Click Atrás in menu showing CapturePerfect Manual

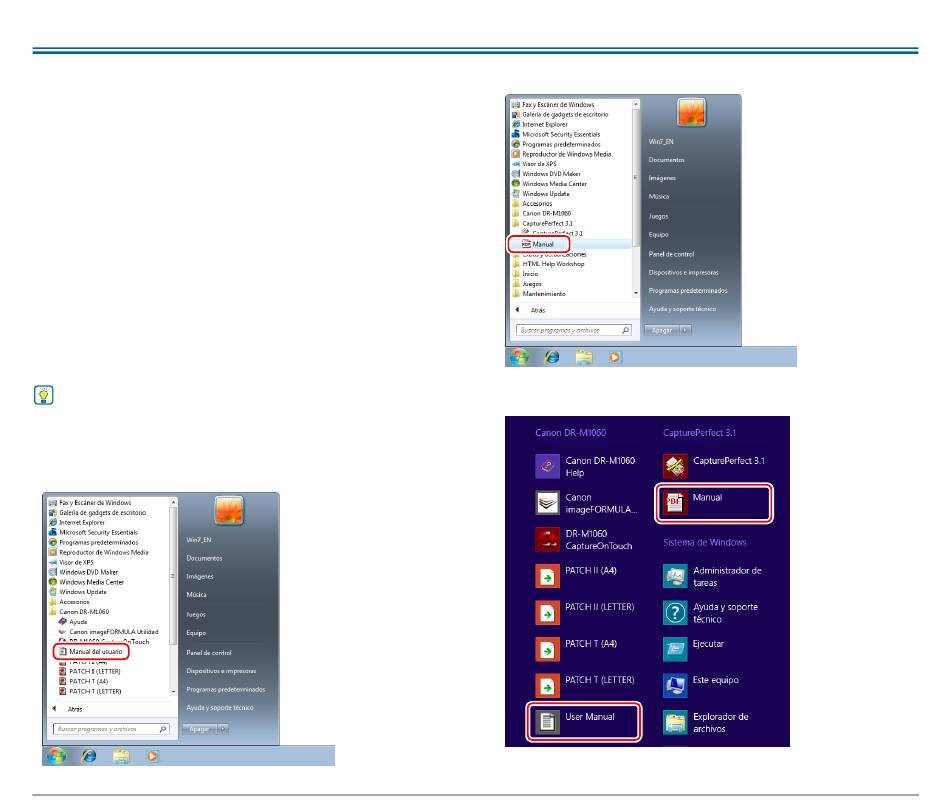pos(531,310)
